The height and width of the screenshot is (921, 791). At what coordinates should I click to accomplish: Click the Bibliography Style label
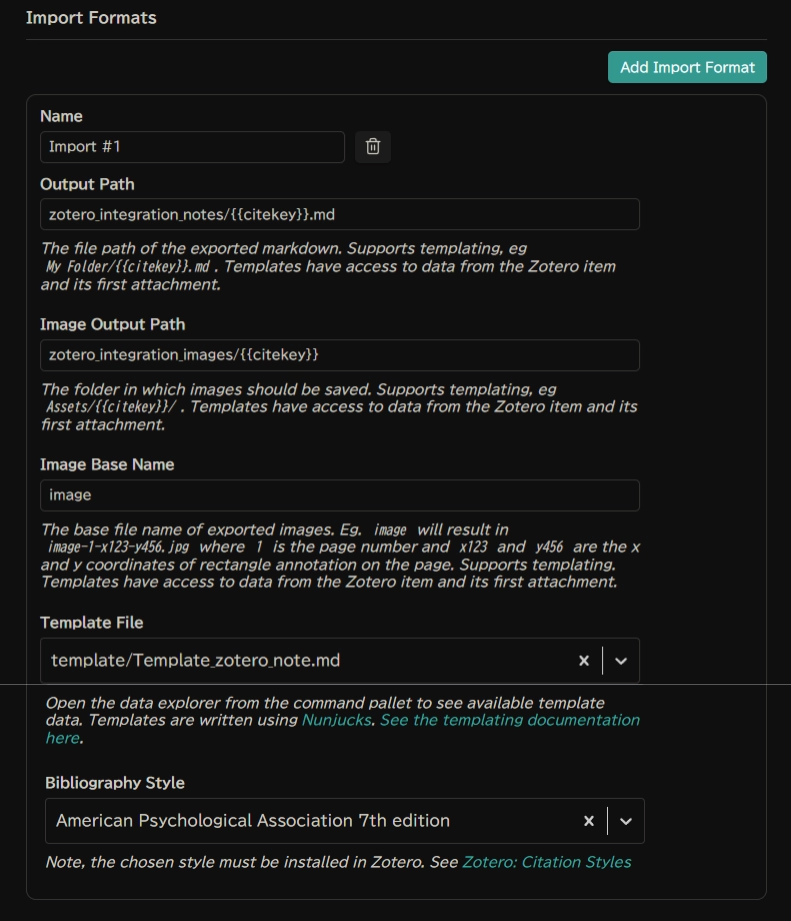[115, 783]
